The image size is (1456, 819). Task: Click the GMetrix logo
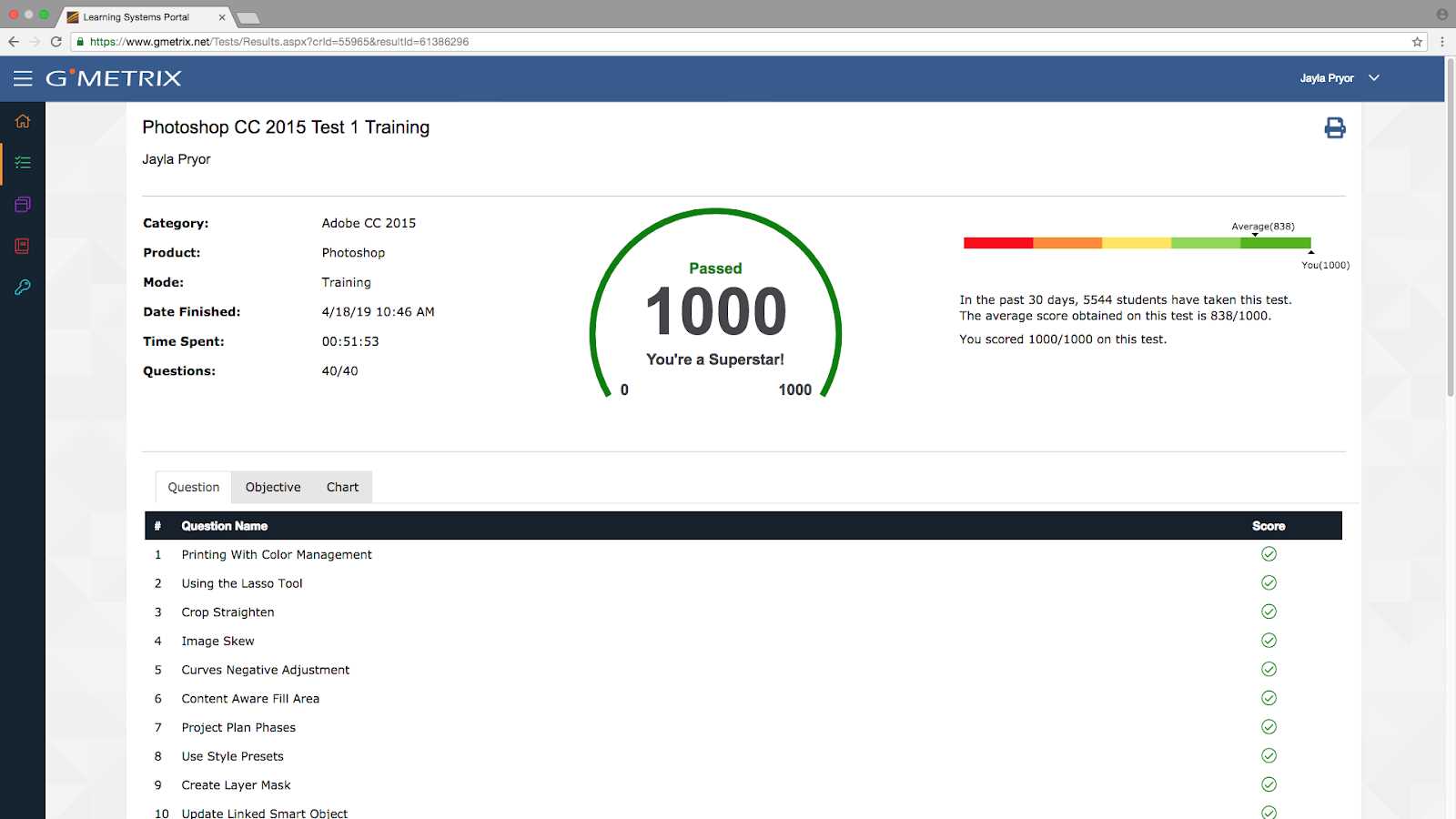(x=114, y=78)
